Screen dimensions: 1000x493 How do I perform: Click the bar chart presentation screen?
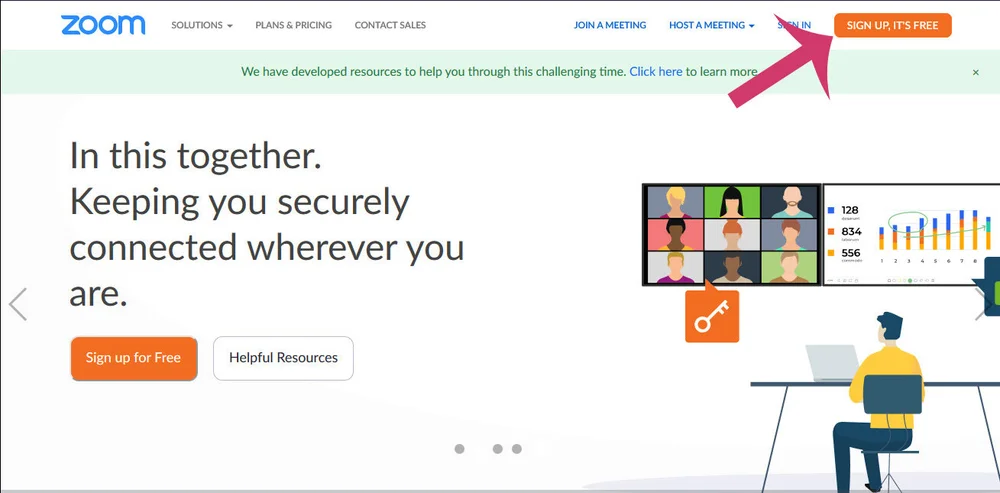coord(911,234)
